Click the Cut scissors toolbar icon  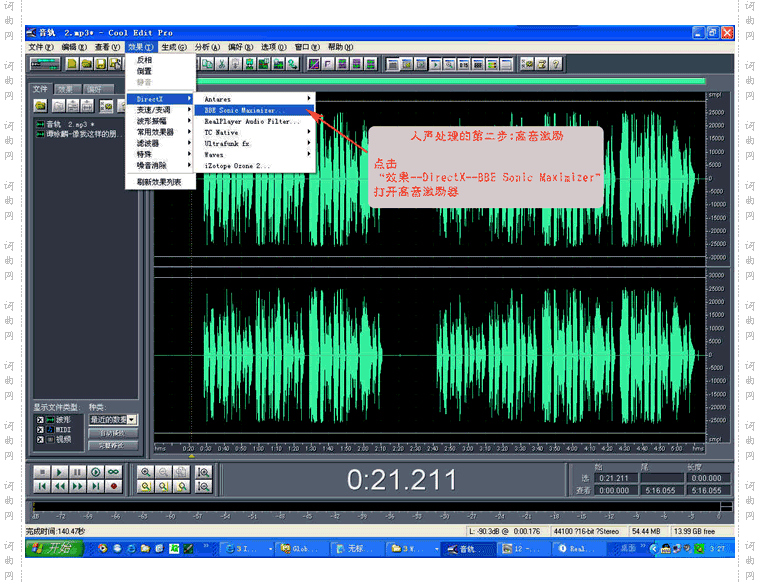pos(222,64)
